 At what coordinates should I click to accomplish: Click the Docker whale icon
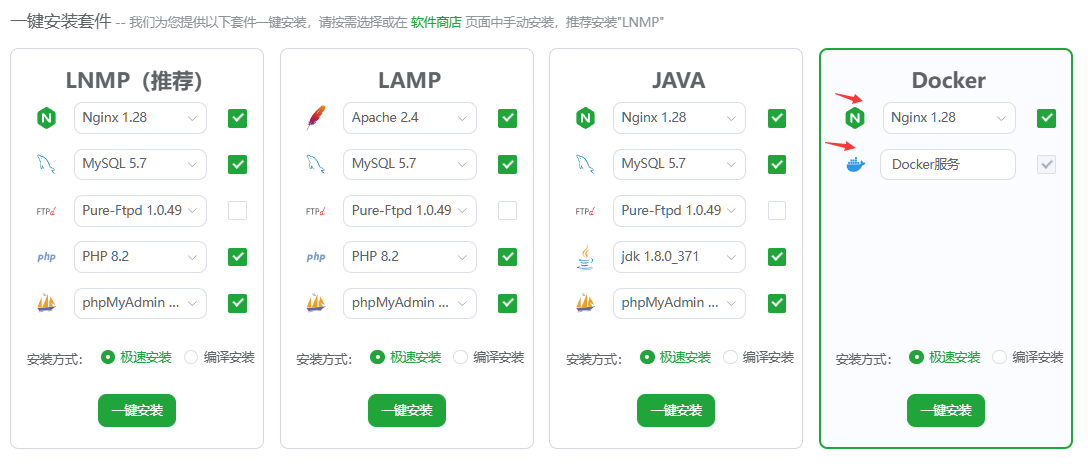click(x=854, y=165)
